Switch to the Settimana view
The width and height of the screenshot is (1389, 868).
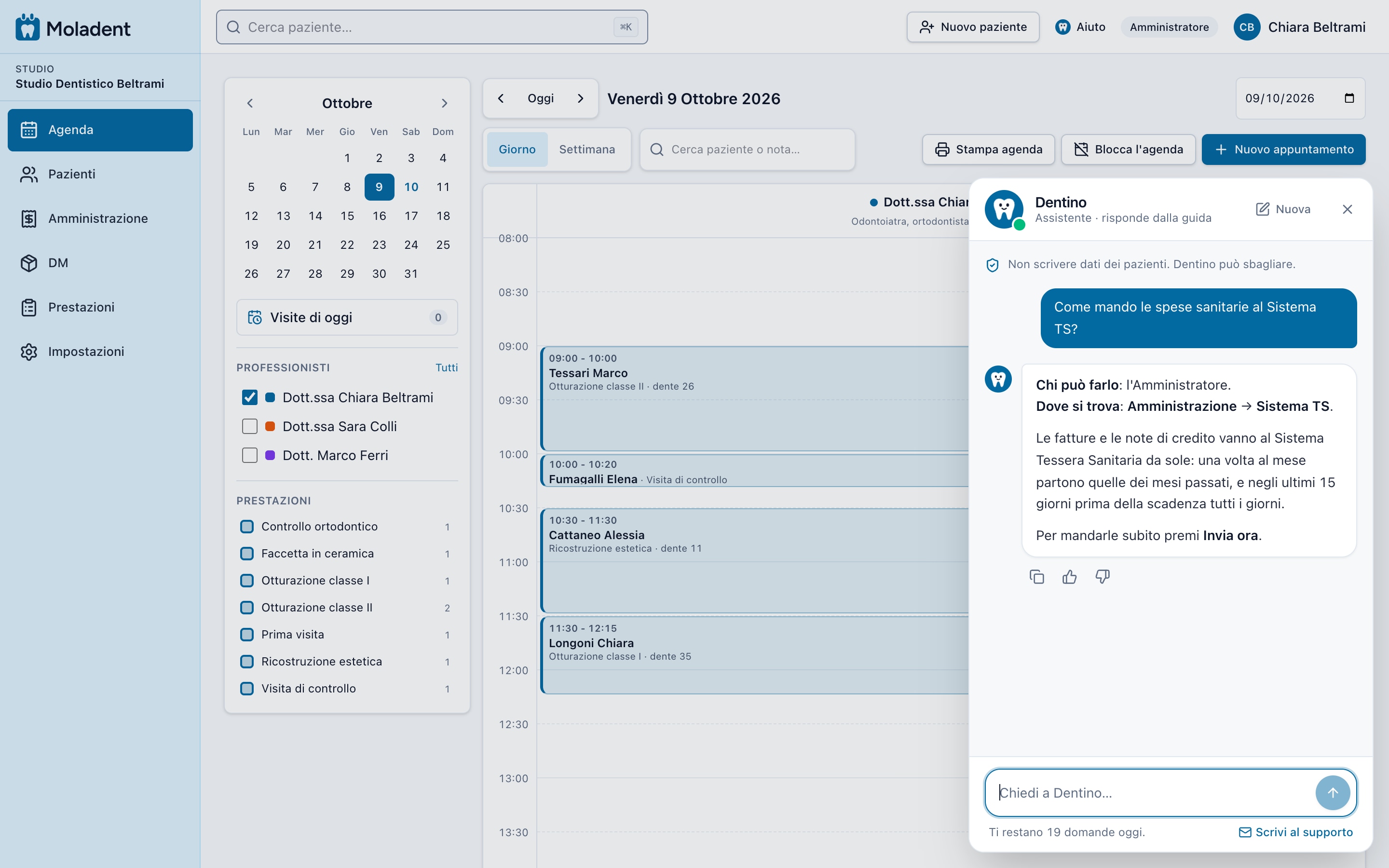click(x=586, y=149)
